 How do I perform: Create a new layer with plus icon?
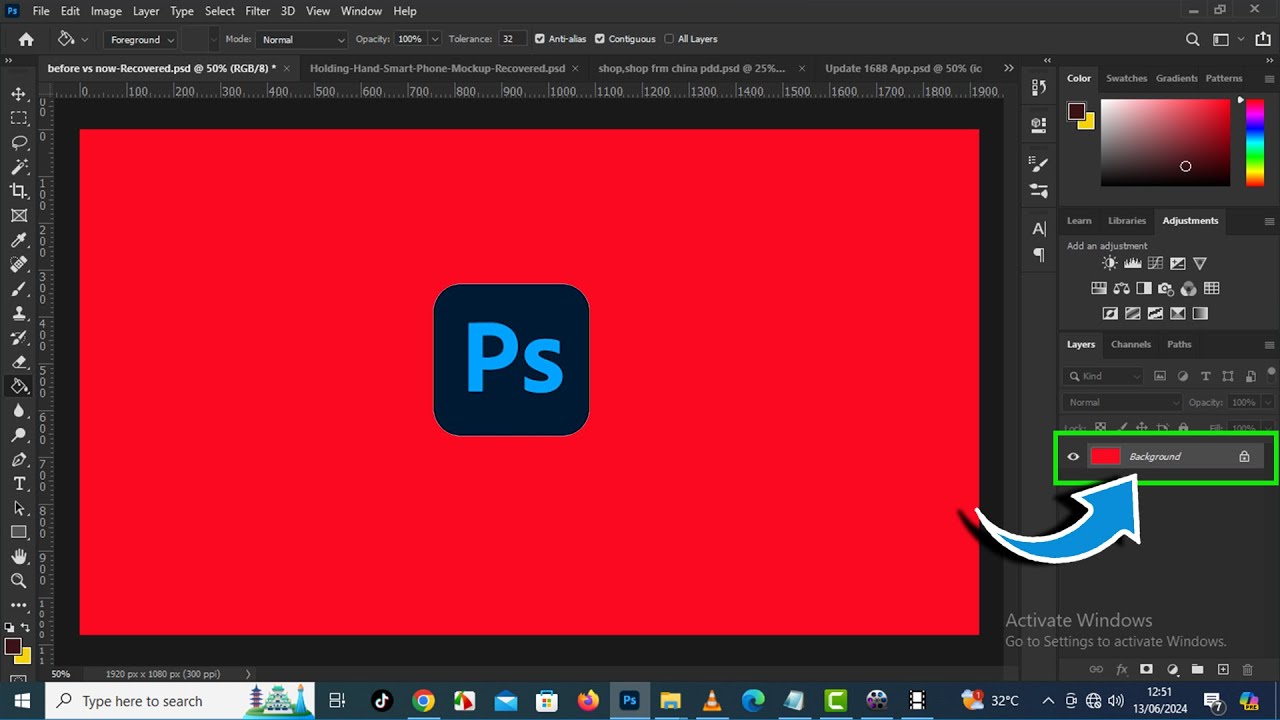click(1222, 669)
